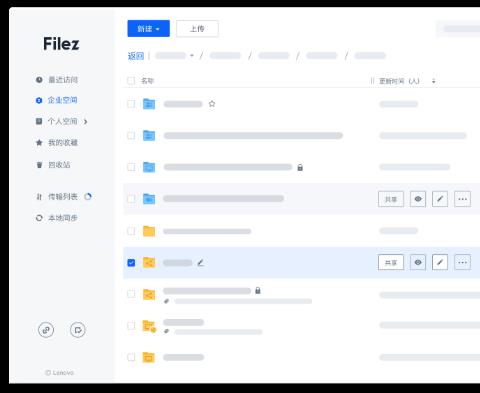Tick the checkbox of the last yellow folder row
Screen dimensions: 480x393
click(x=131, y=357)
